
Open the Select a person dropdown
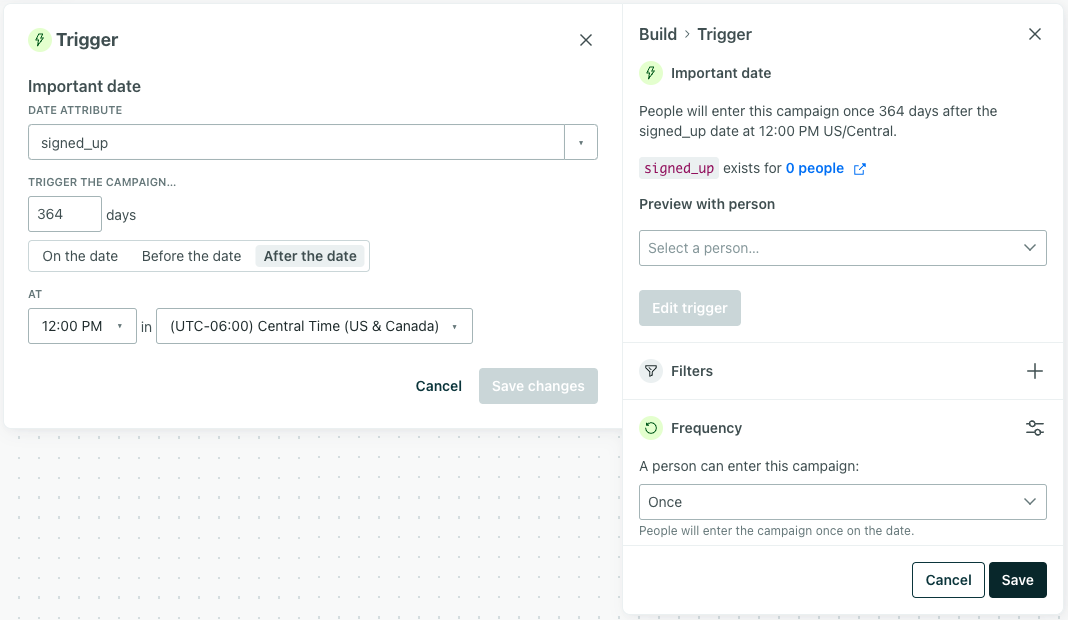[842, 248]
